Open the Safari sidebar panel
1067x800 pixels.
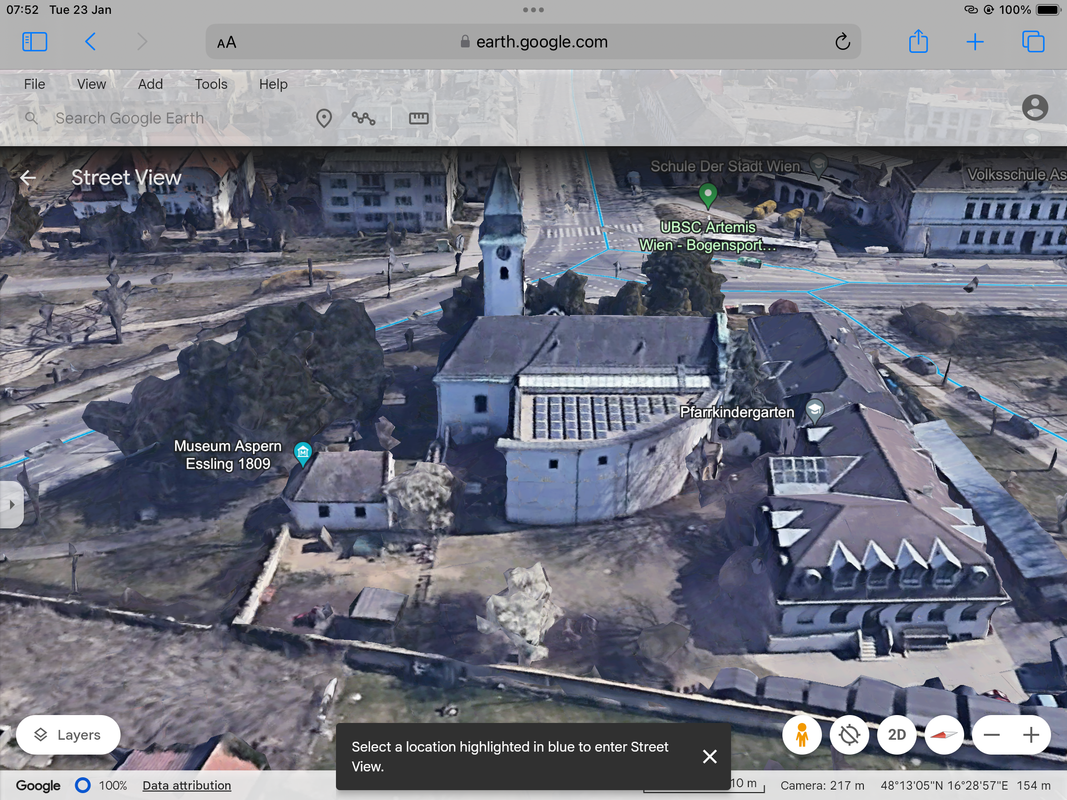coord(35,42)
